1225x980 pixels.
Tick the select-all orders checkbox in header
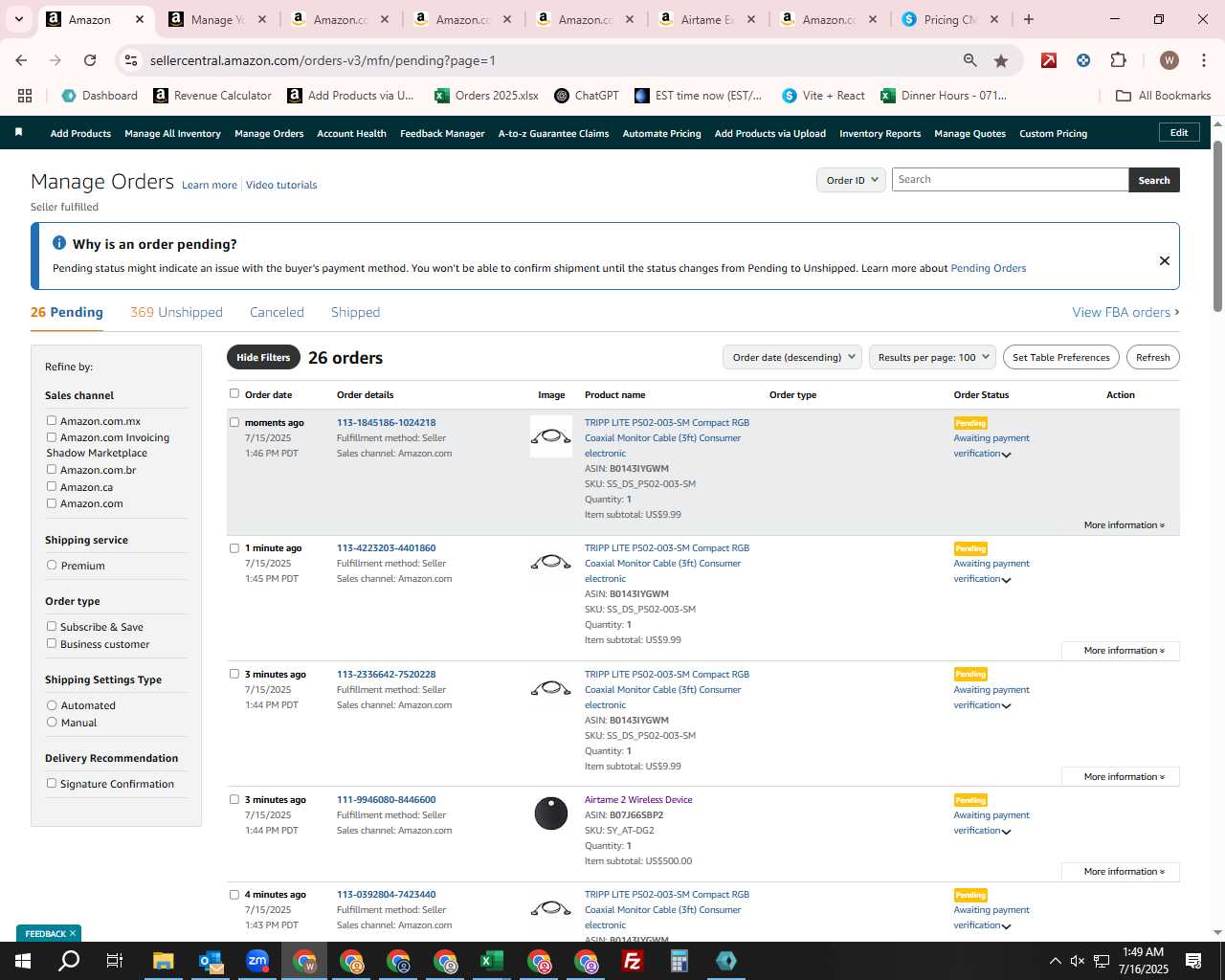click(x=234, y=393)
